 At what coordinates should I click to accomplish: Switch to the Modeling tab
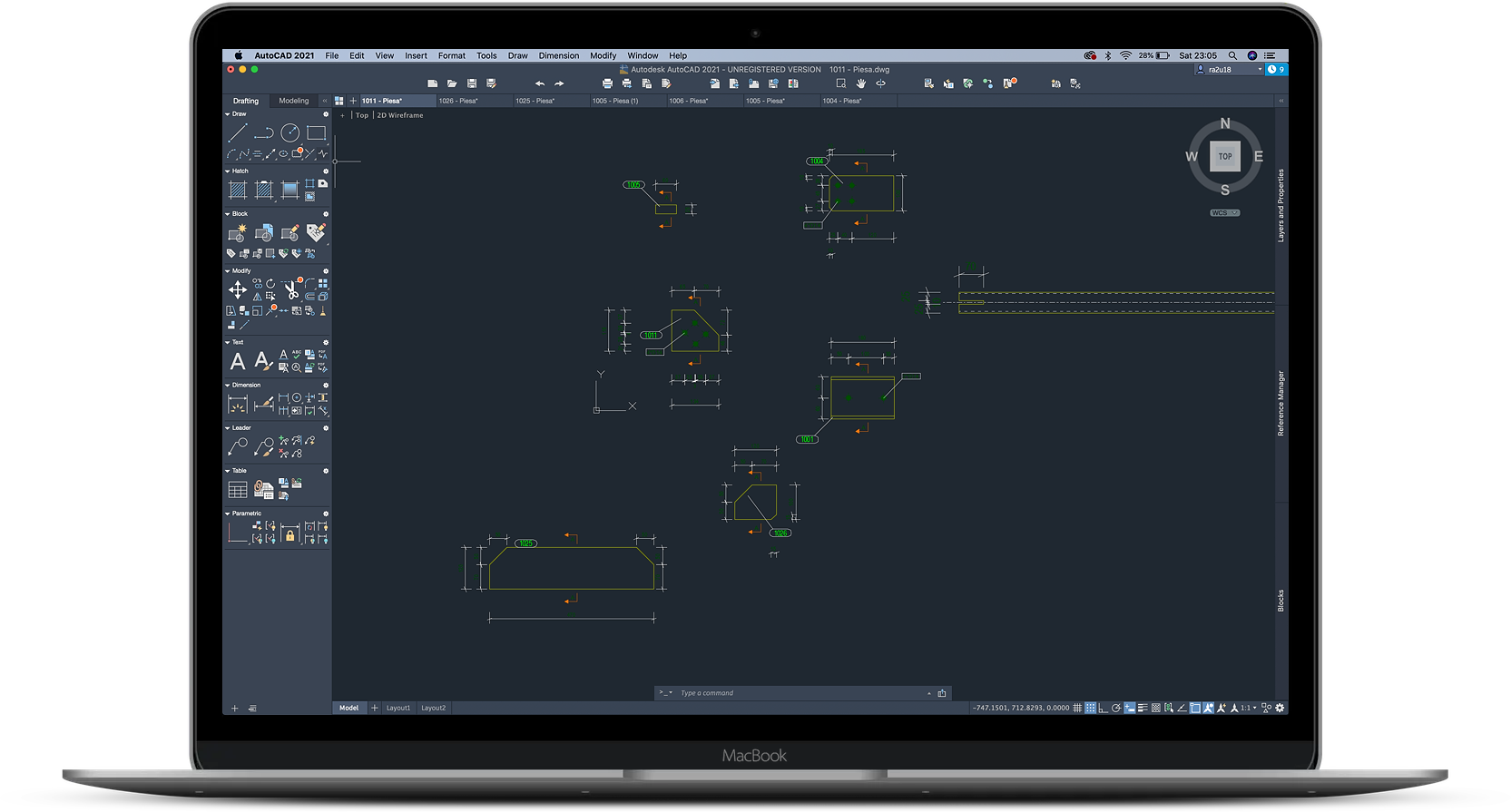[294, 101]
